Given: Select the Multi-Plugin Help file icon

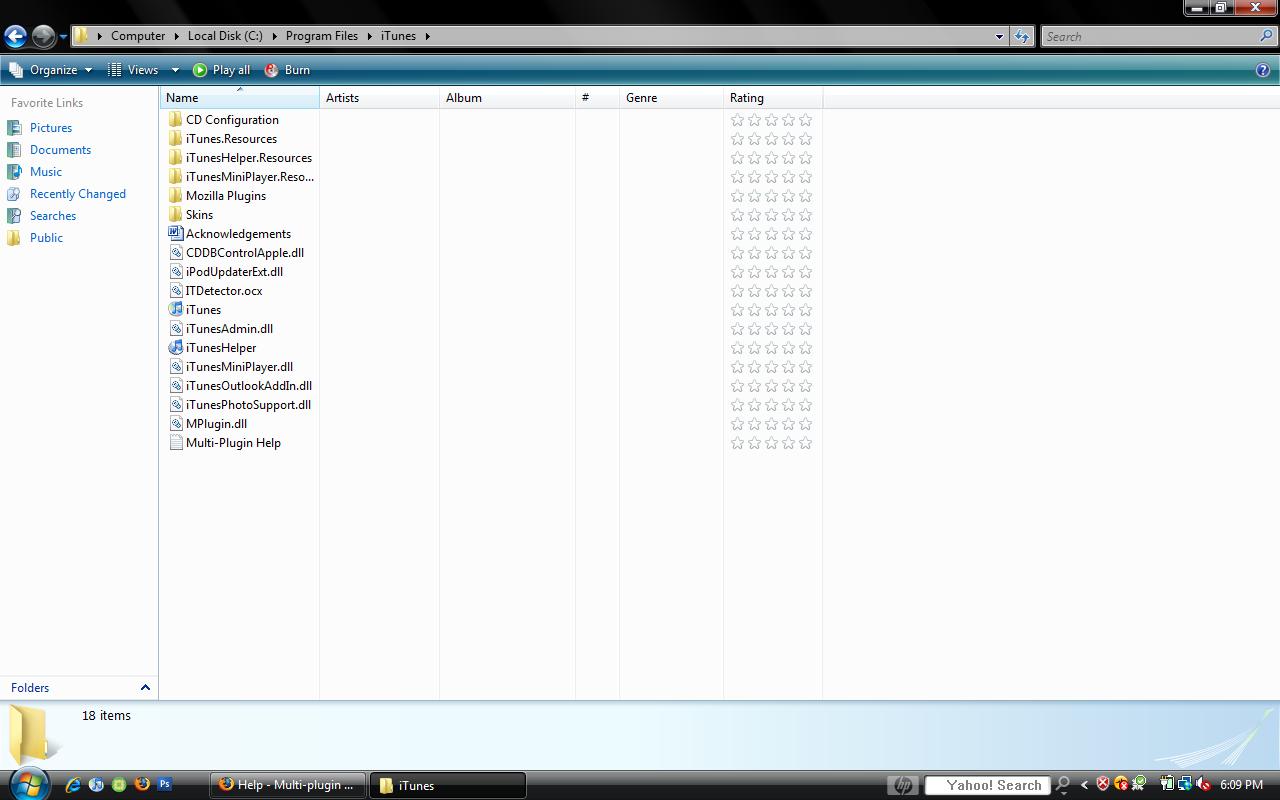Looking at the screenshot, I should pos(176,443).
